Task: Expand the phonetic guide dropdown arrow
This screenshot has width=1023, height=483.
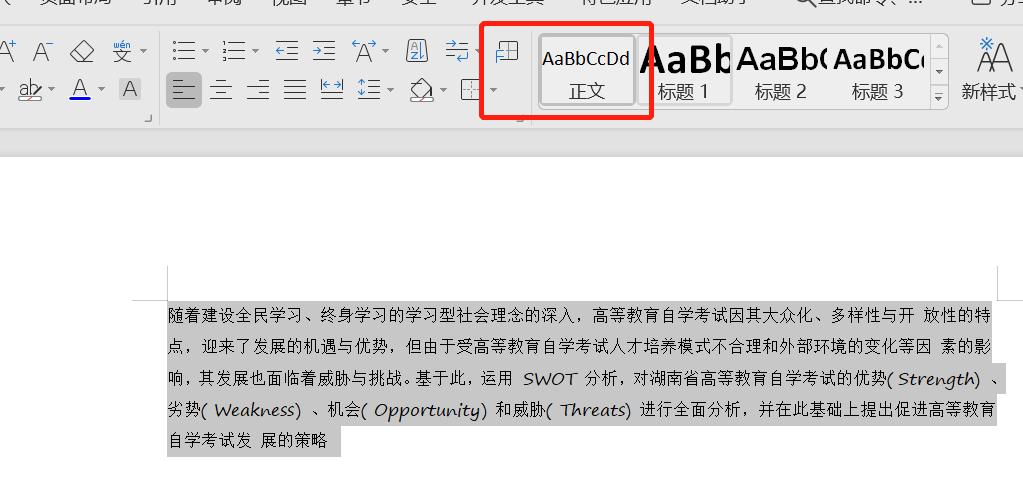Action: tap(144, 51)
